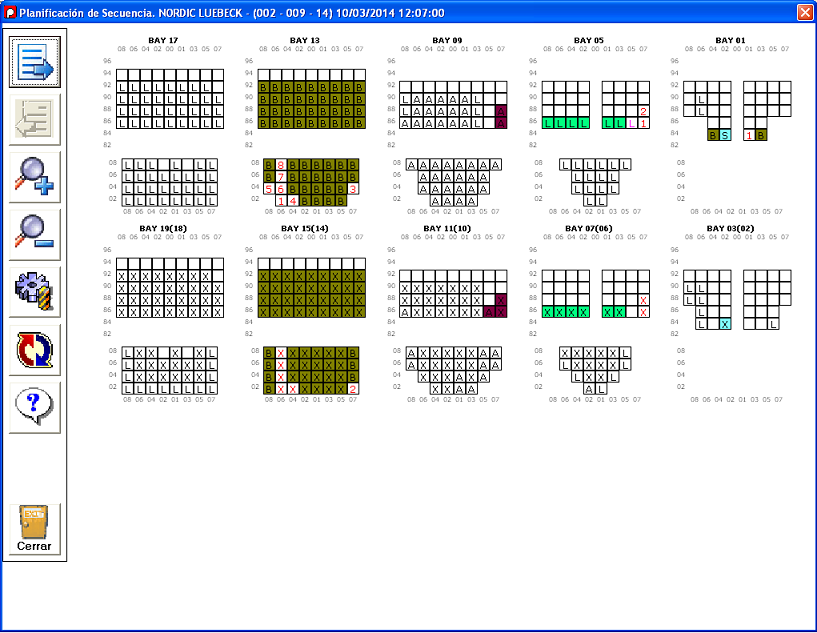Close the Planificación de Secuencia window
817x633 pixels.
point(804,13)
